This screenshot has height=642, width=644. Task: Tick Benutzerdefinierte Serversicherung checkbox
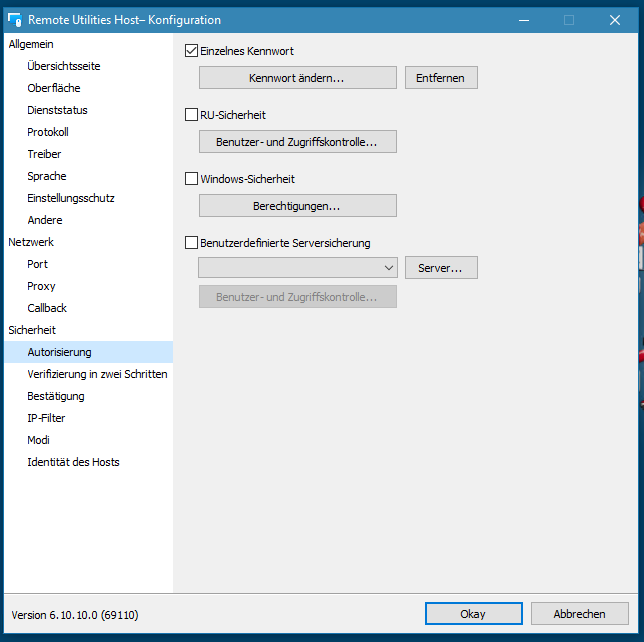(192, 242)
